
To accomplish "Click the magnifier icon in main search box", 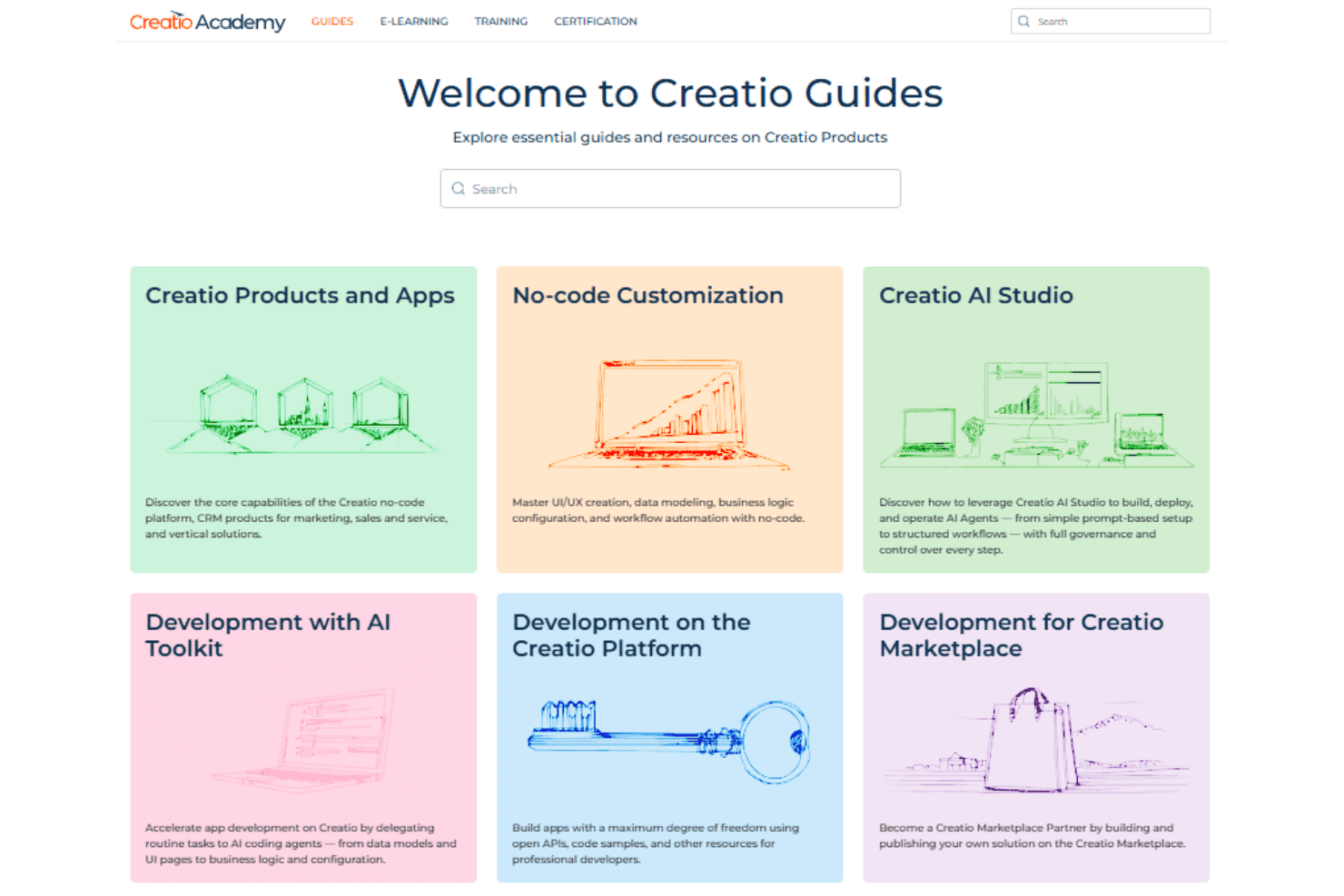I will point(459,189).
